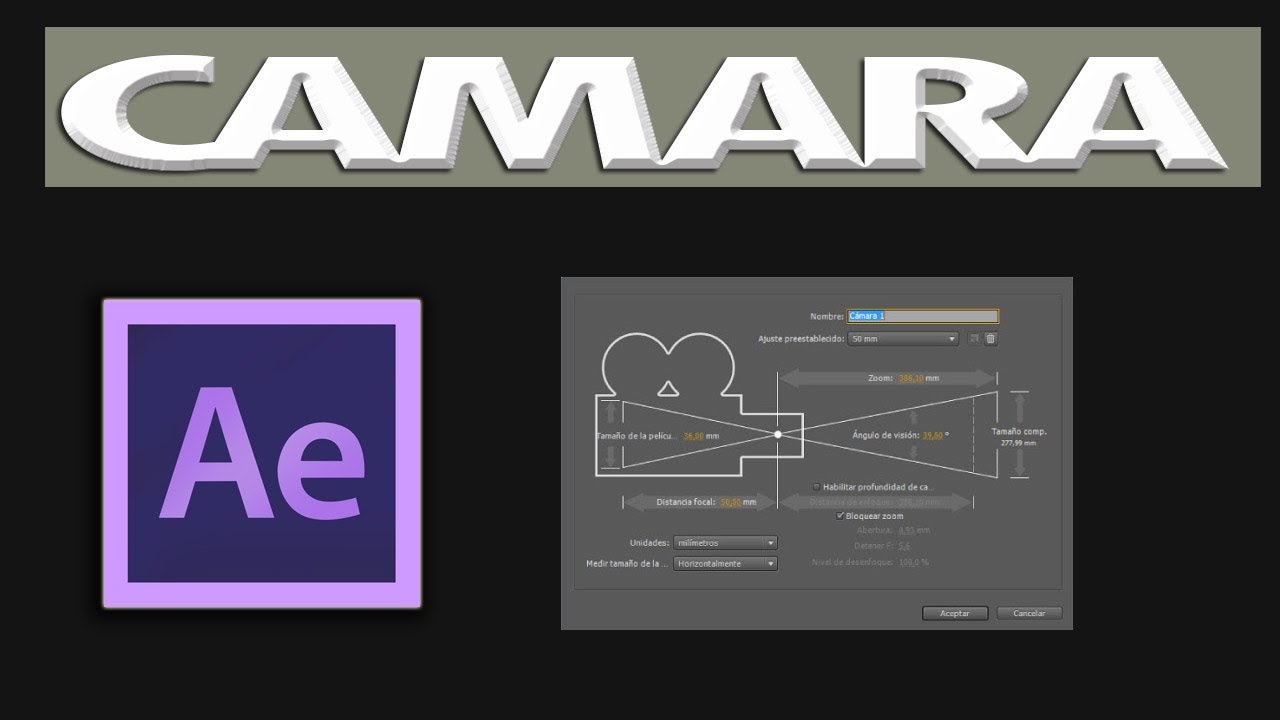Uncheck the Bloquear zoom checkbox
1280x720 pixels.
click(x=840, y=516)
